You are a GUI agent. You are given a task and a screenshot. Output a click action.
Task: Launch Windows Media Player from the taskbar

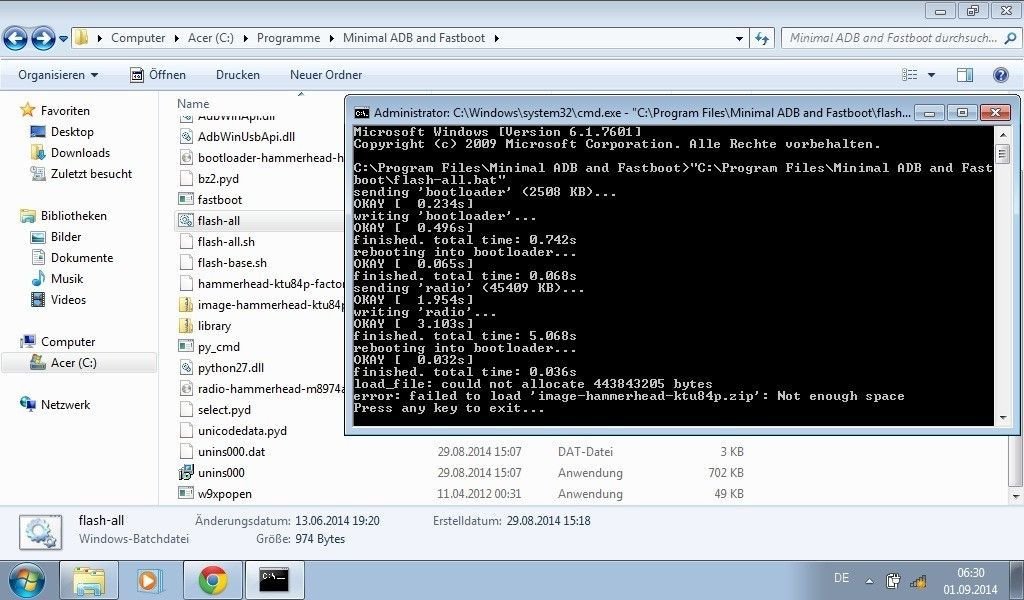pyautogui.click(x=150, y=580)
